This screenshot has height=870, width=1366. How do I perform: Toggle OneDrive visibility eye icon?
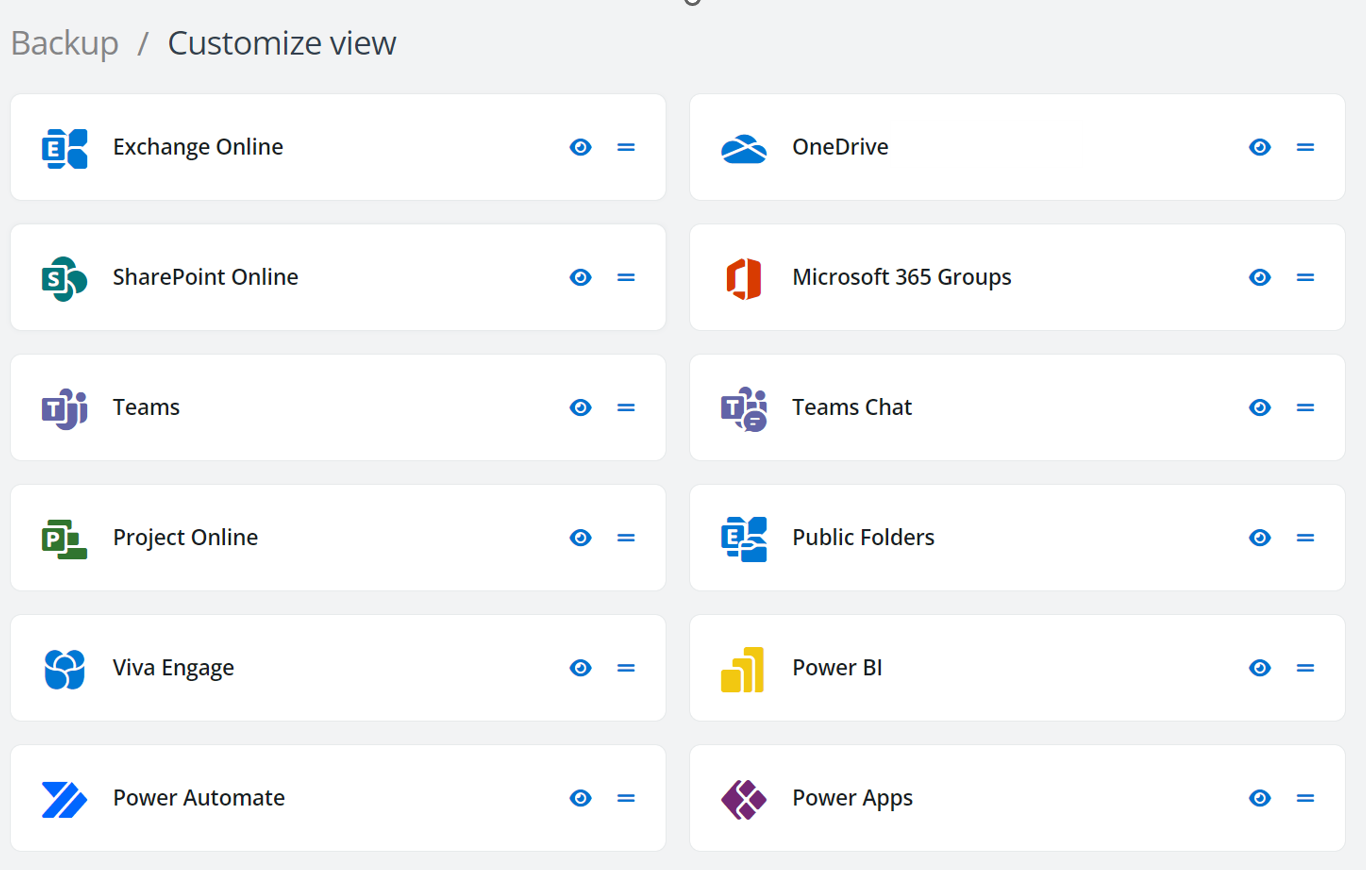click(x=1259, y=147)
